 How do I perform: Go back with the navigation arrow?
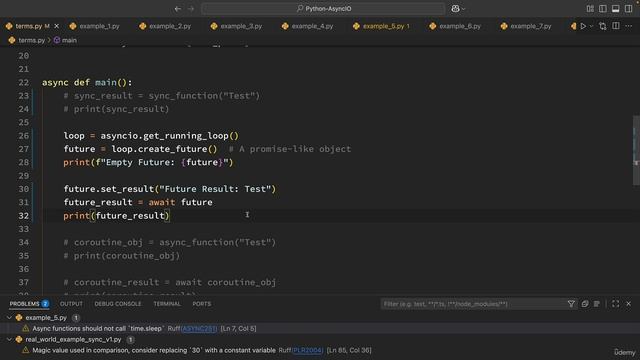(x=178, y=9)
